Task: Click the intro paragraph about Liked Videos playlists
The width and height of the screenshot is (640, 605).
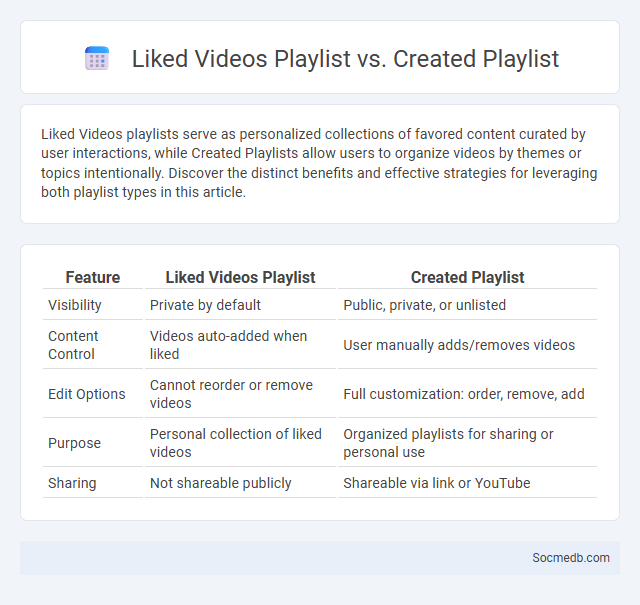Action: pos(319,163)
